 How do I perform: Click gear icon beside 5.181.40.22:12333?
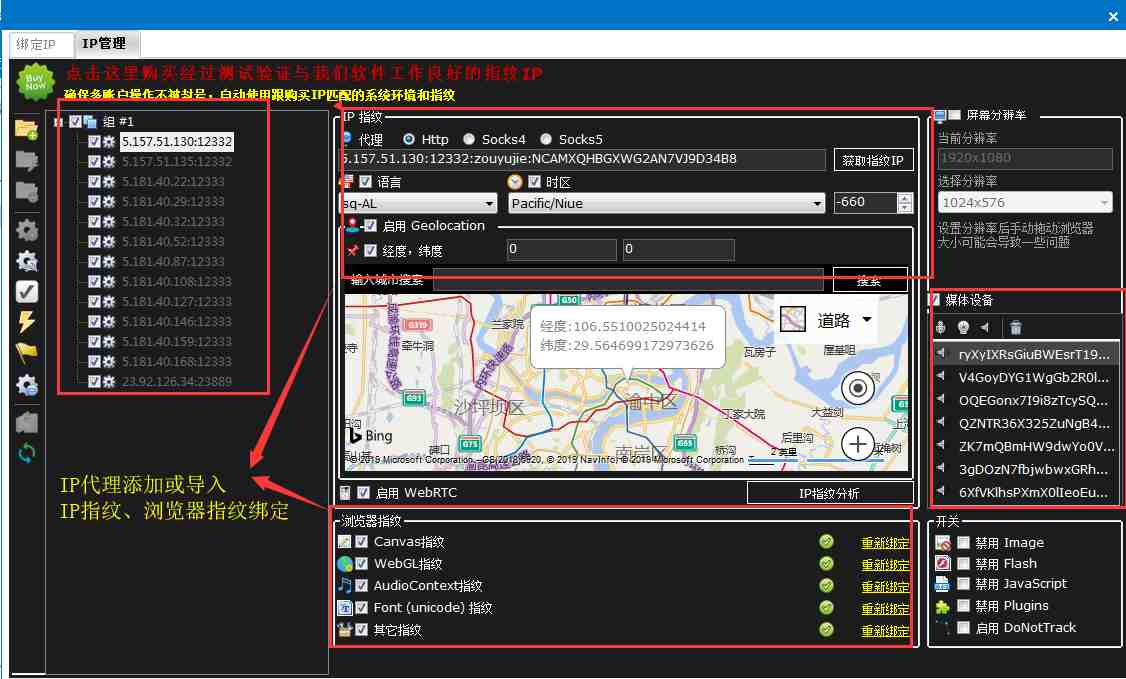click(x=108, y=182)
